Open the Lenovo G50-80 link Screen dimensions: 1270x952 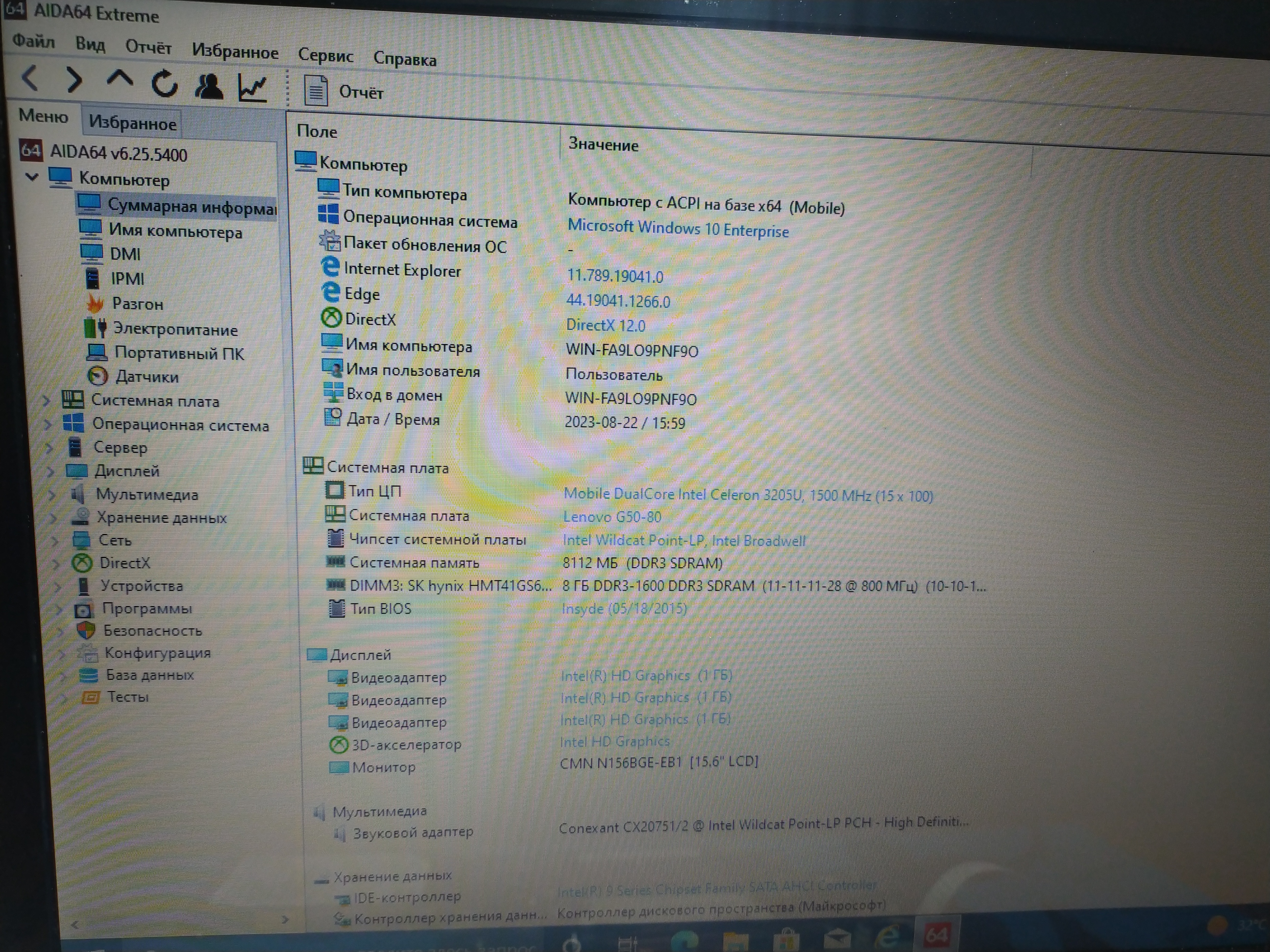tap(611, 517)
